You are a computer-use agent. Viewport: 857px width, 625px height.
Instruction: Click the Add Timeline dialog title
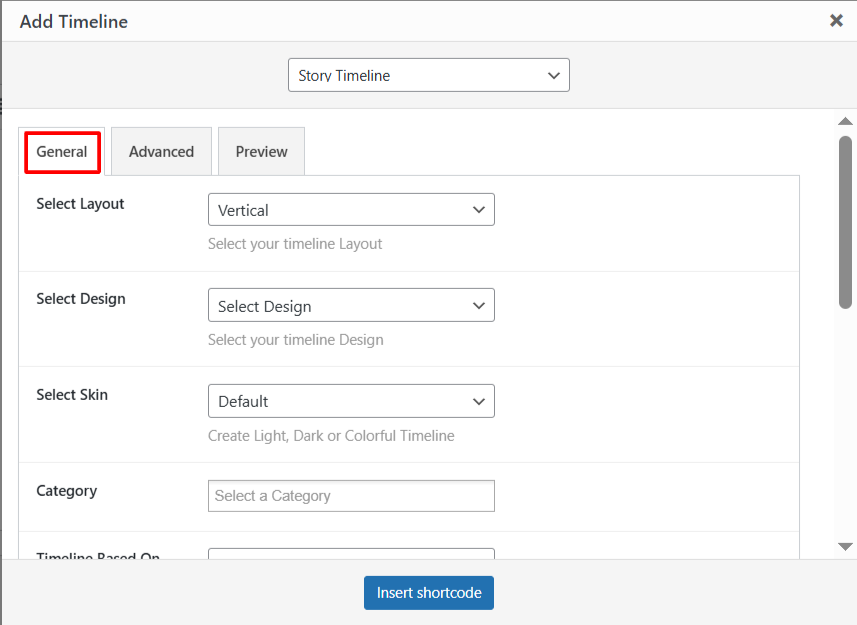coord(73,20)
